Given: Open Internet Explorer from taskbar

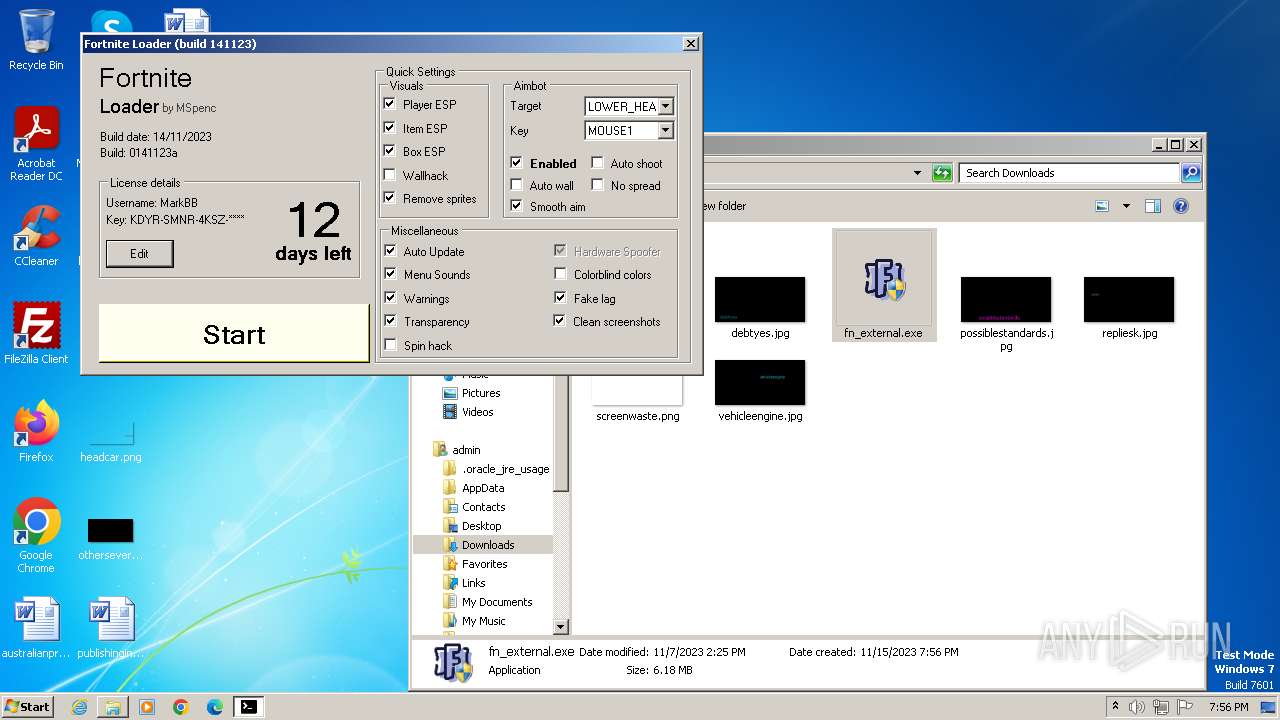Looking at the screenshot, I should [x=79, y=707].
